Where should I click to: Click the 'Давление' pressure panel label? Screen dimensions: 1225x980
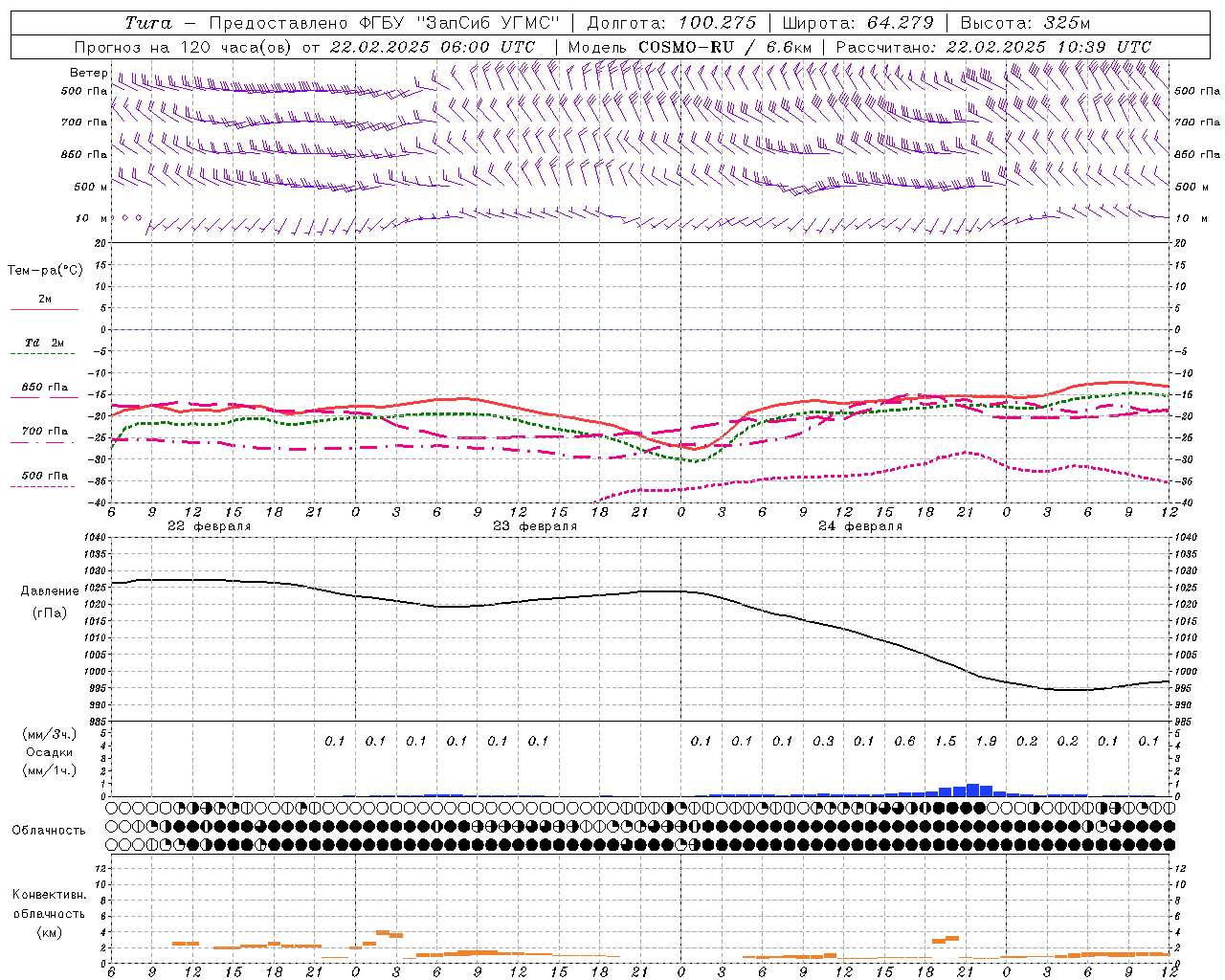pos(50,591)
